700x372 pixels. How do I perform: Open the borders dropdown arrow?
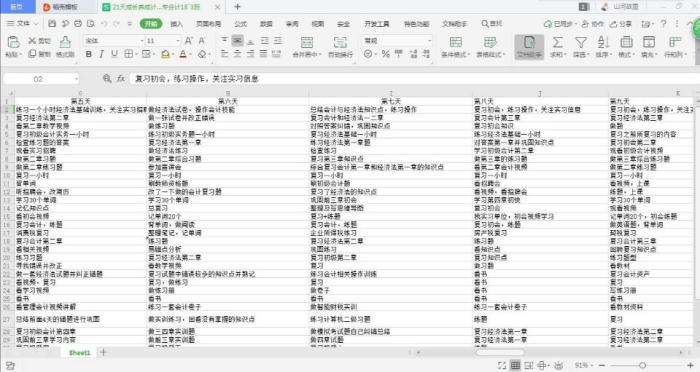[136, 54]
